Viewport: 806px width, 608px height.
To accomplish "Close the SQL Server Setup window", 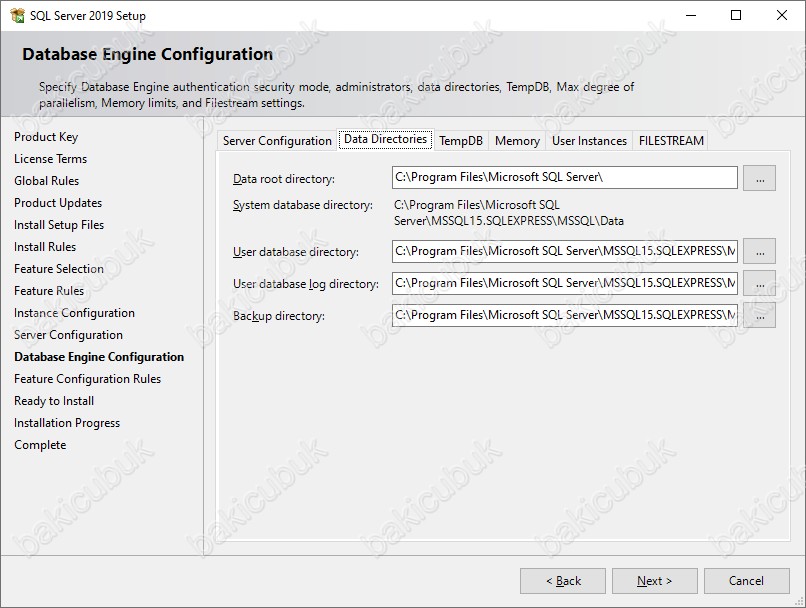I will (x=782, y=15).
